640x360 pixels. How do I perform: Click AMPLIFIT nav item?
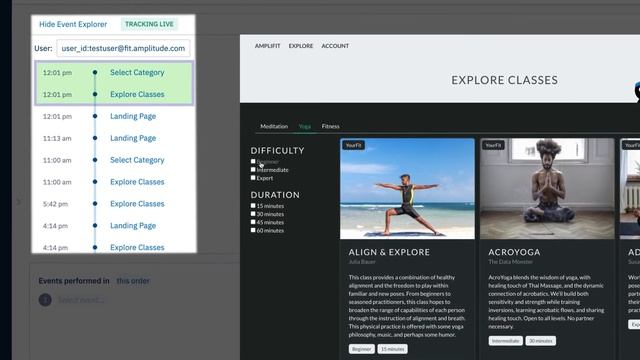pos(267,46)
